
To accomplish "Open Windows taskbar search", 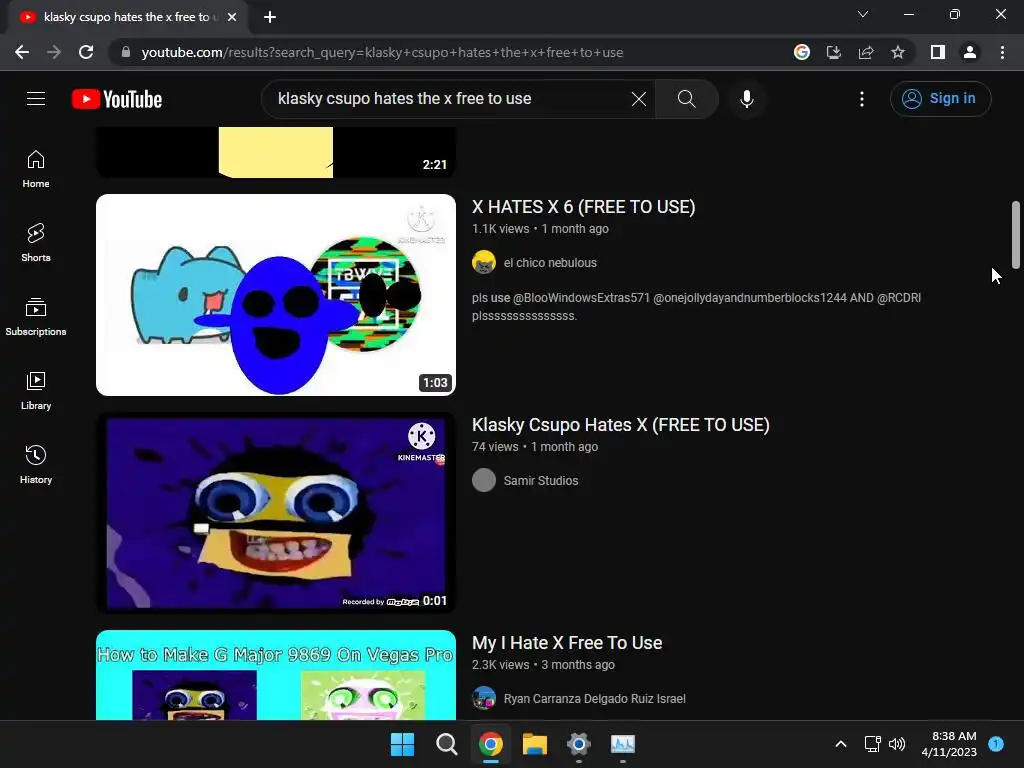I will [447, 744].
